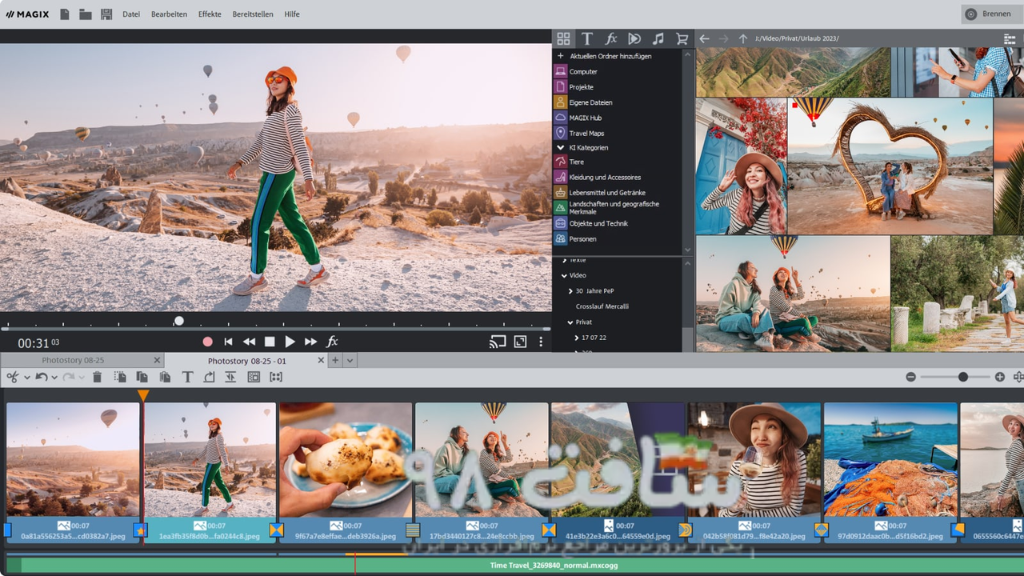Open the fx effects tab
Screen dimensions: 1024x576
tap(611, 39)
